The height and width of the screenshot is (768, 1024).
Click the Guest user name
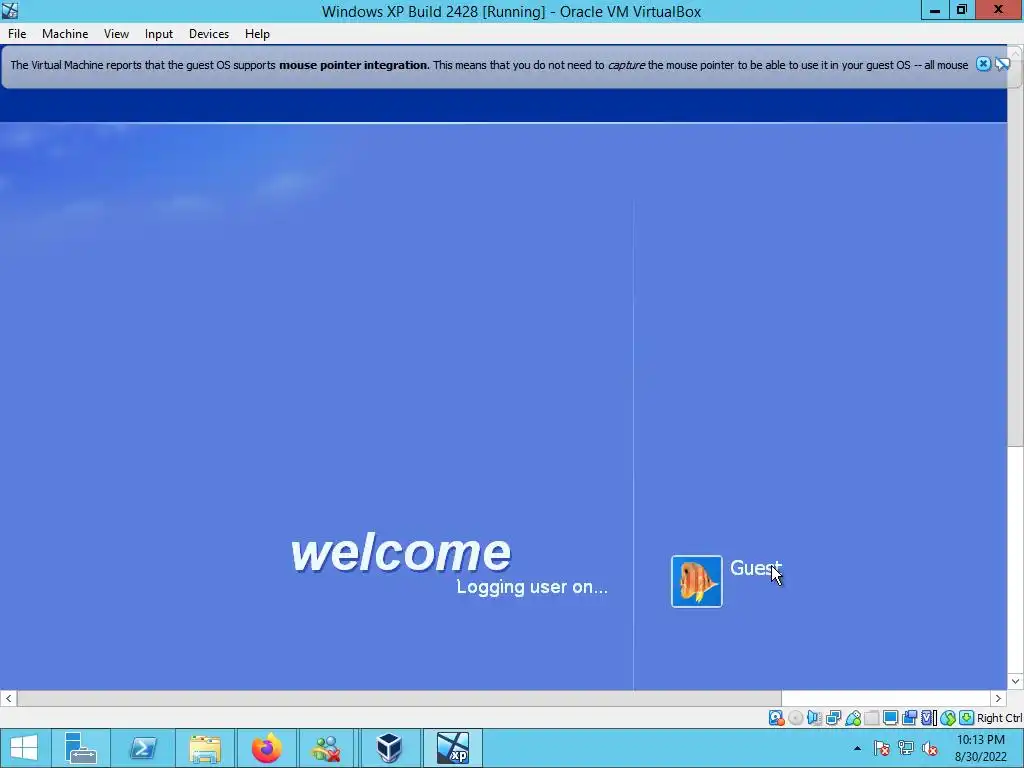[x=756, y=568]
